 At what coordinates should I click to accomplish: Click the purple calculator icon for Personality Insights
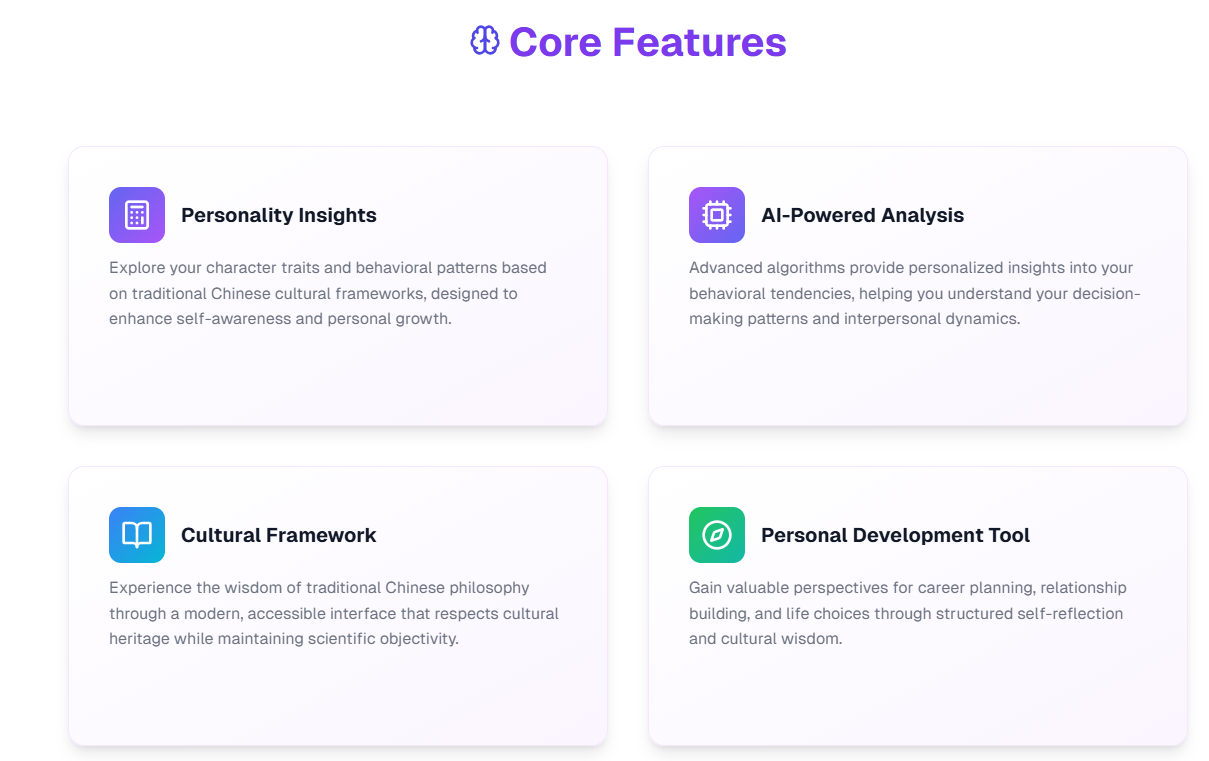[137, 215]
